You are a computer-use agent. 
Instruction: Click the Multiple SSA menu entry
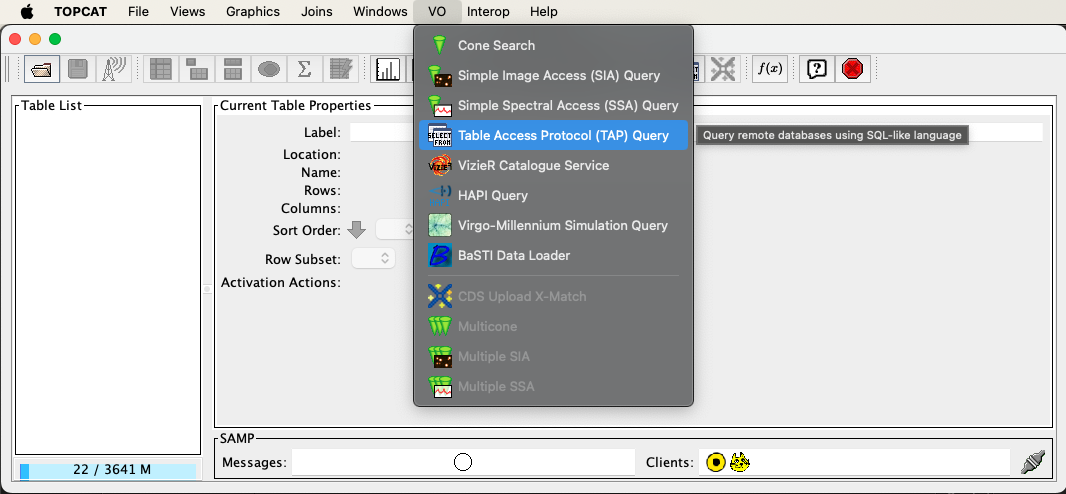click(553, 386)
